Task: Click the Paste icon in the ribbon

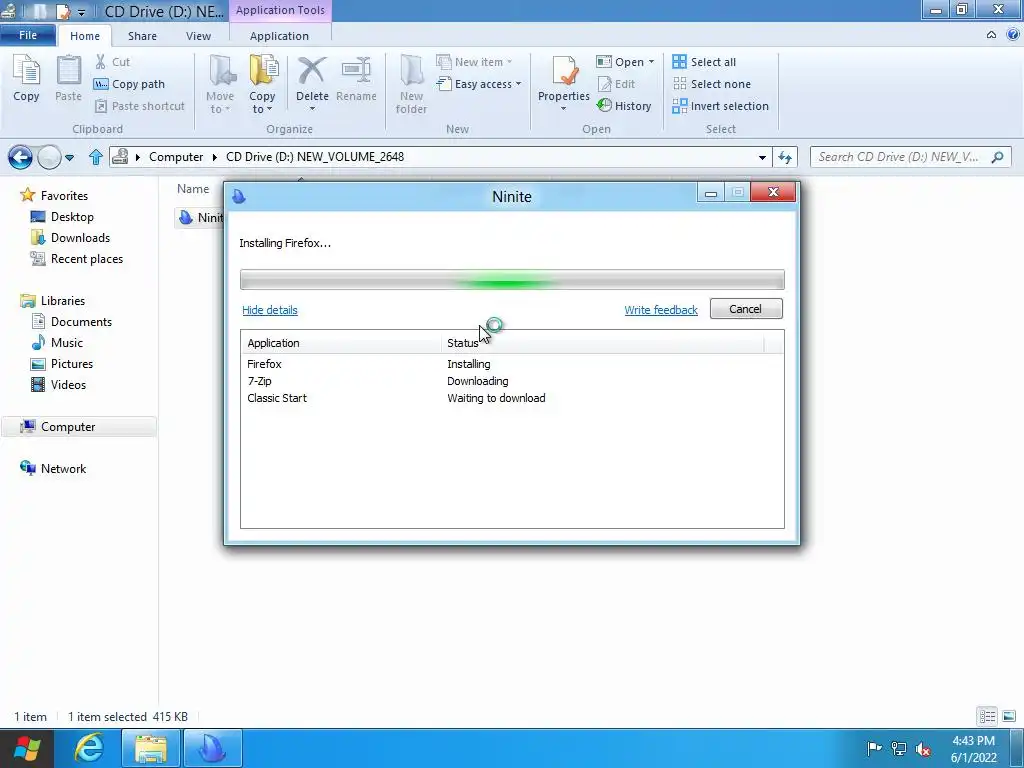Action: click(x=68, y=78)
